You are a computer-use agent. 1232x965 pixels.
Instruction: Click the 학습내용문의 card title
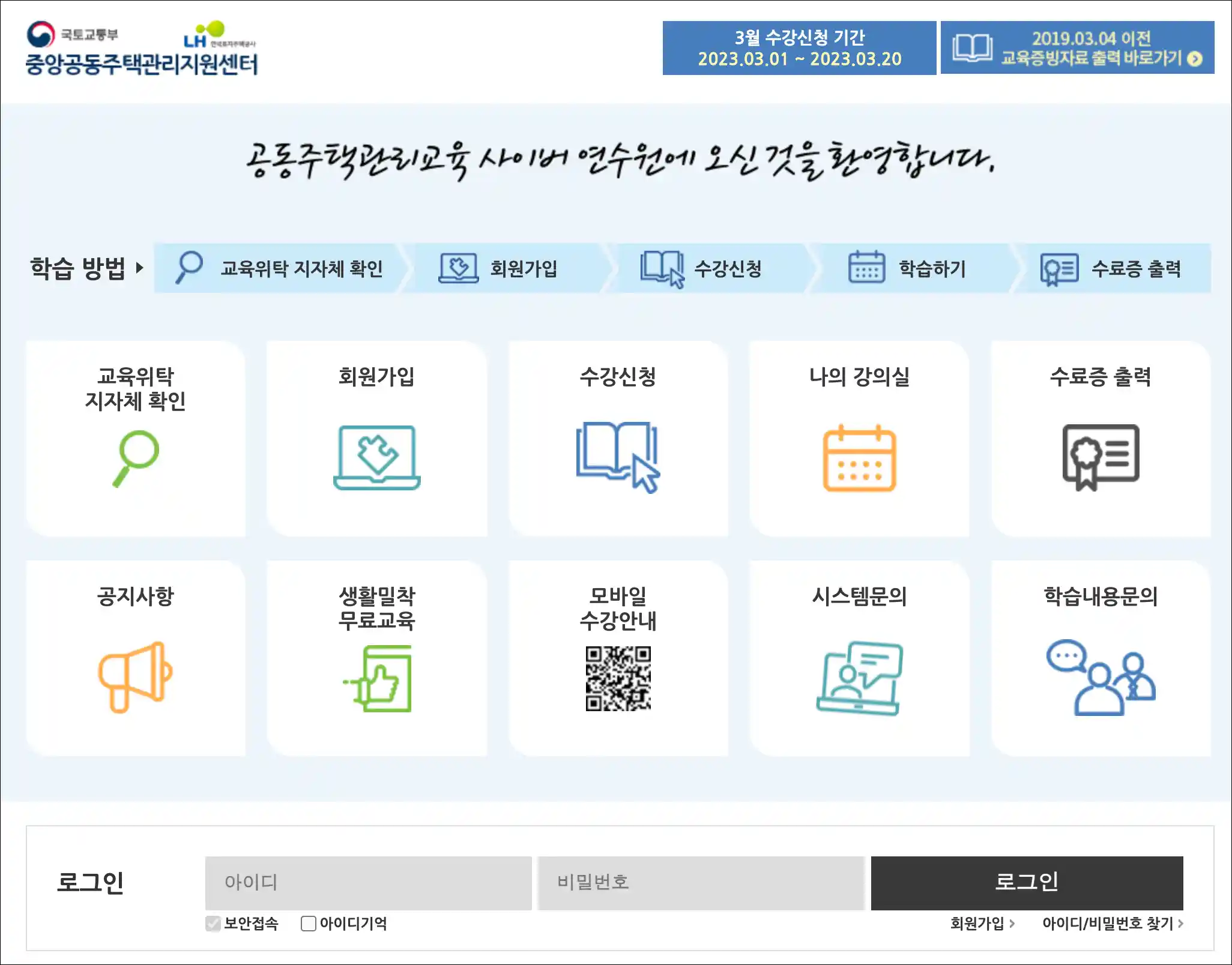(x=1101, y=596)
